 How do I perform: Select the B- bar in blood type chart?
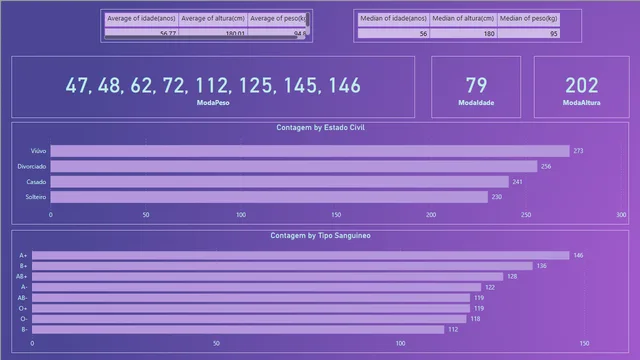238,329
